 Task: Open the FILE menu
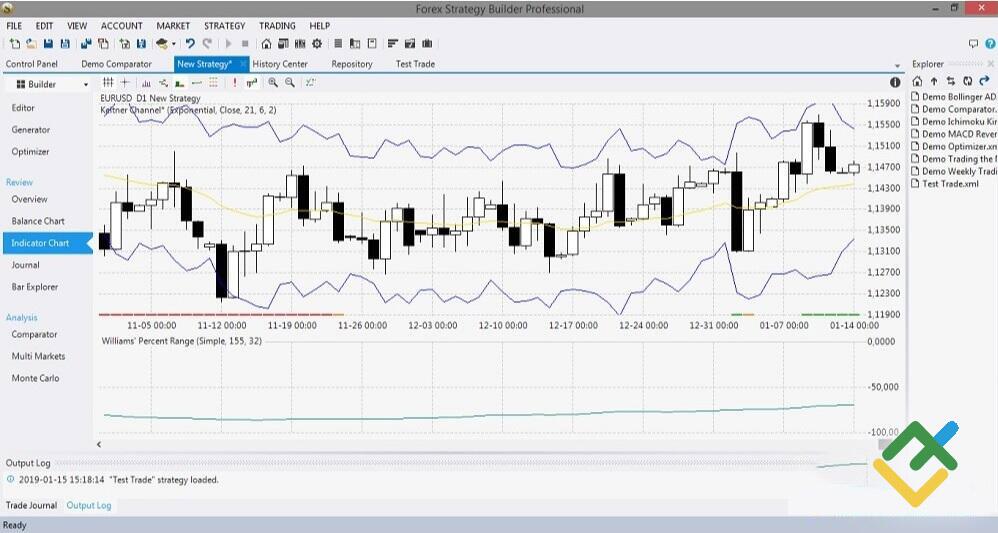coord(14,26)
